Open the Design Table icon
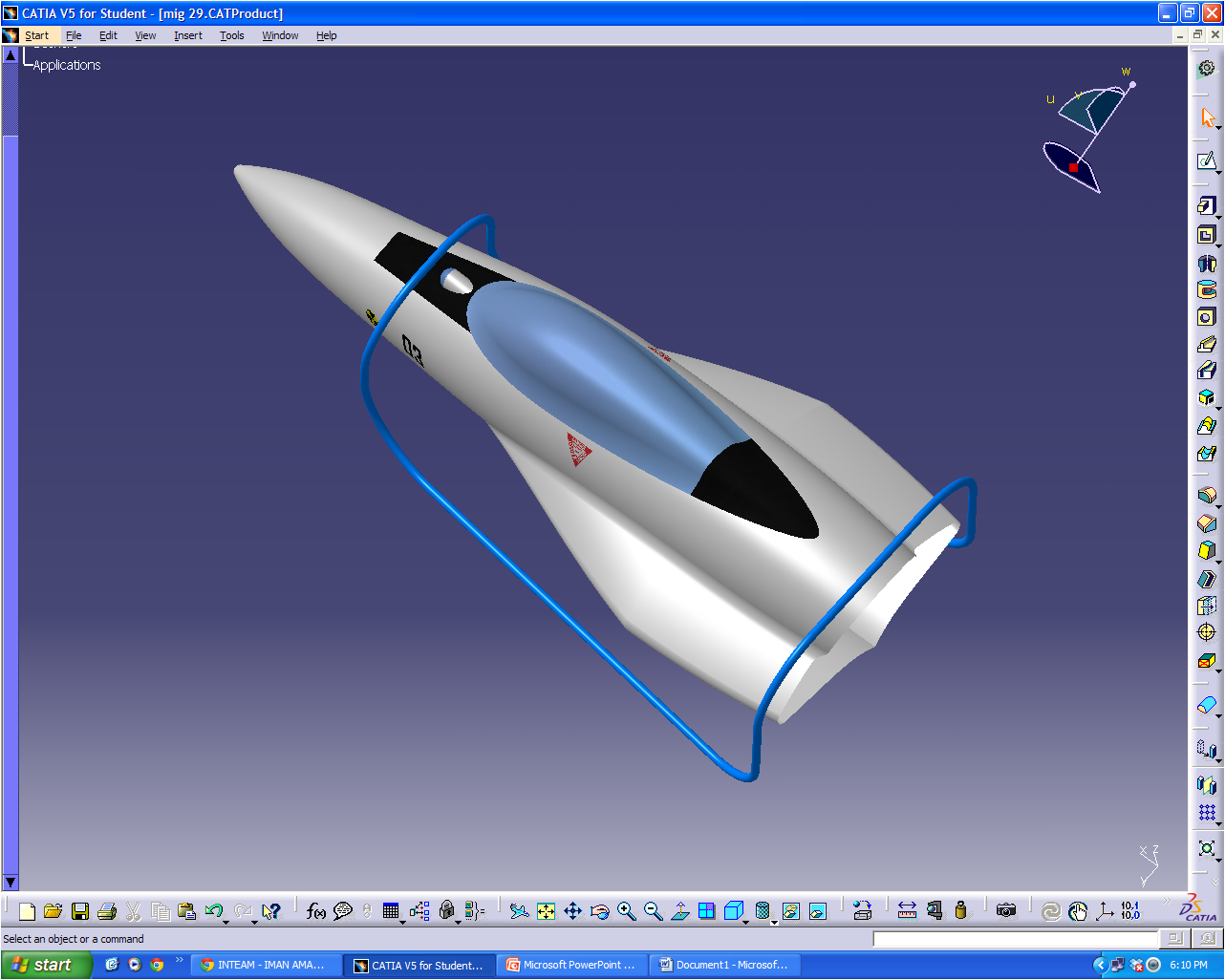Viewport: 1225px width, 980px height. pyautogui.click(x=391, y=911)
